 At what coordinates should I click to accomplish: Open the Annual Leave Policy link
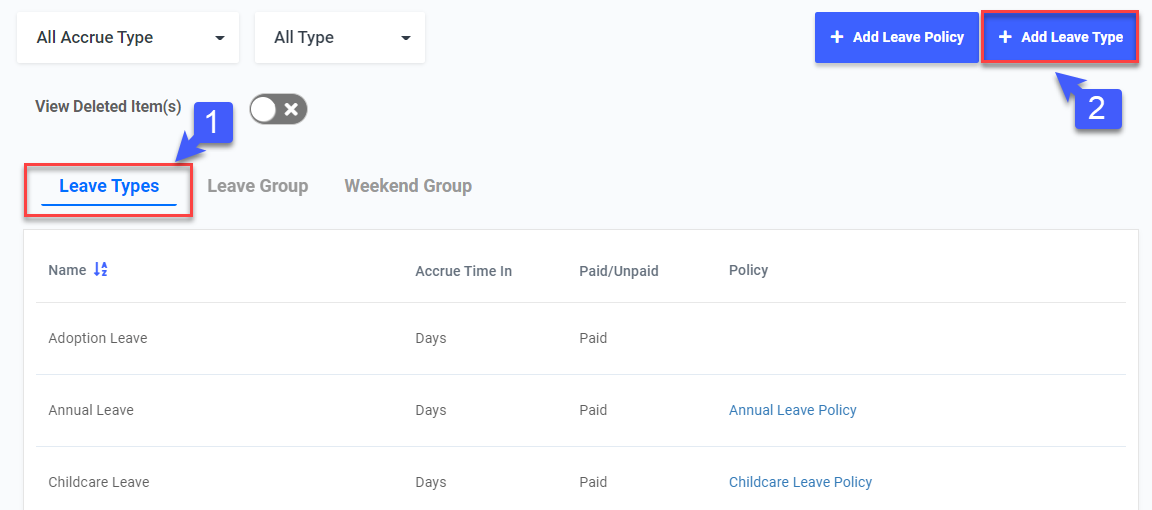792,410
